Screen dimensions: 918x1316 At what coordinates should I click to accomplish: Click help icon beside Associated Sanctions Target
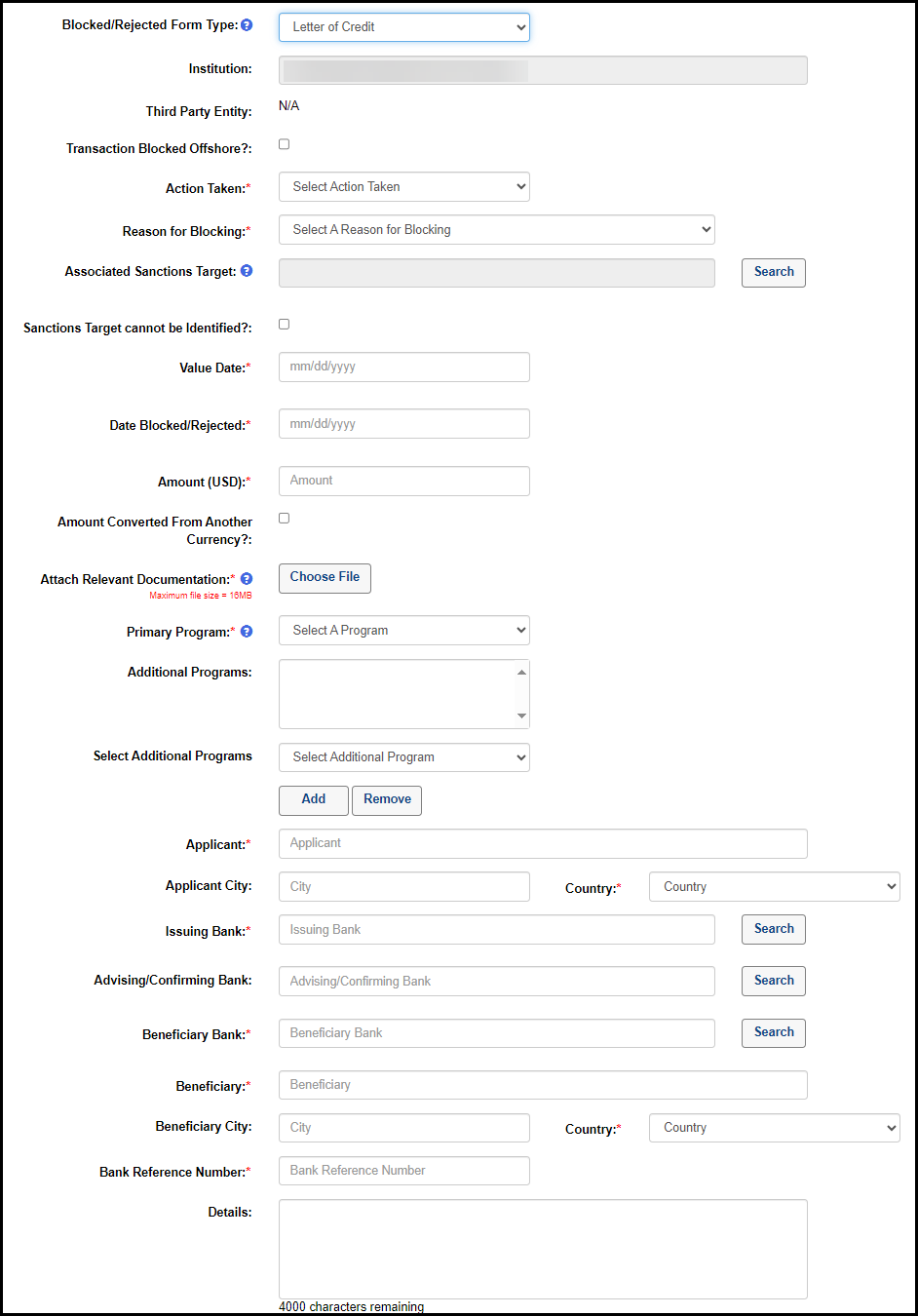pyautogui.click(x=247, y=271)
